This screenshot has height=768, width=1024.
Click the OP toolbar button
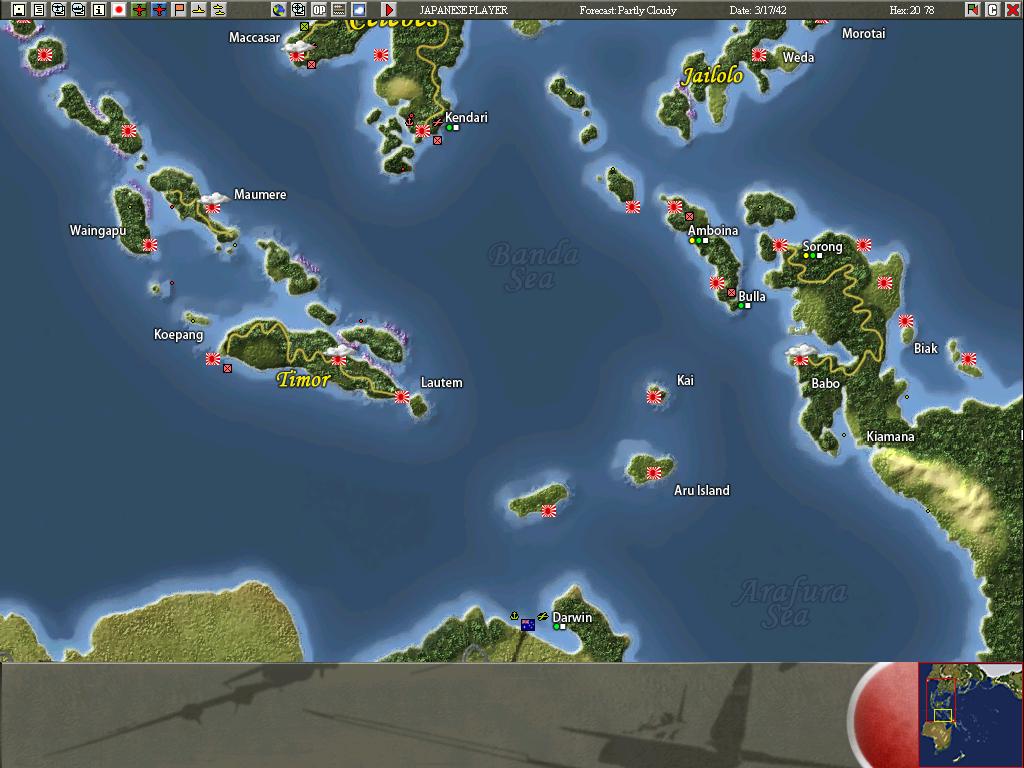pos(319,9)
